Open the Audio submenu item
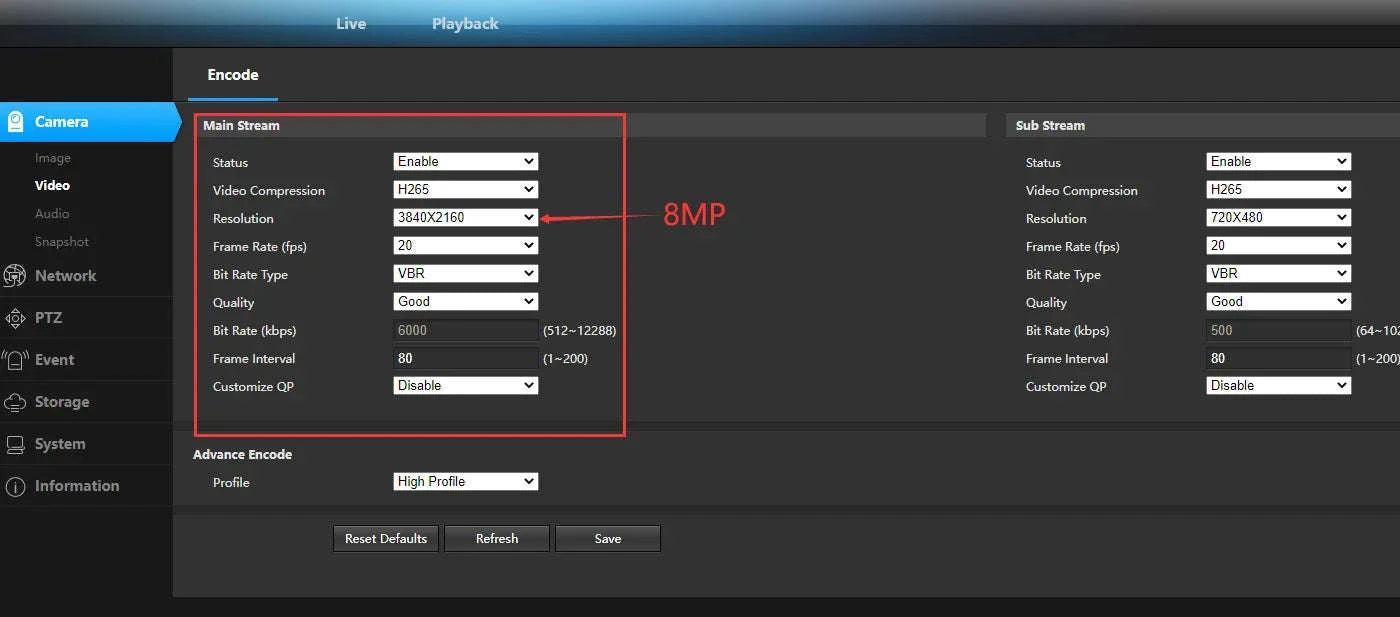The width and height of the screenshot is (1400, 617). [x=52, y=214]
